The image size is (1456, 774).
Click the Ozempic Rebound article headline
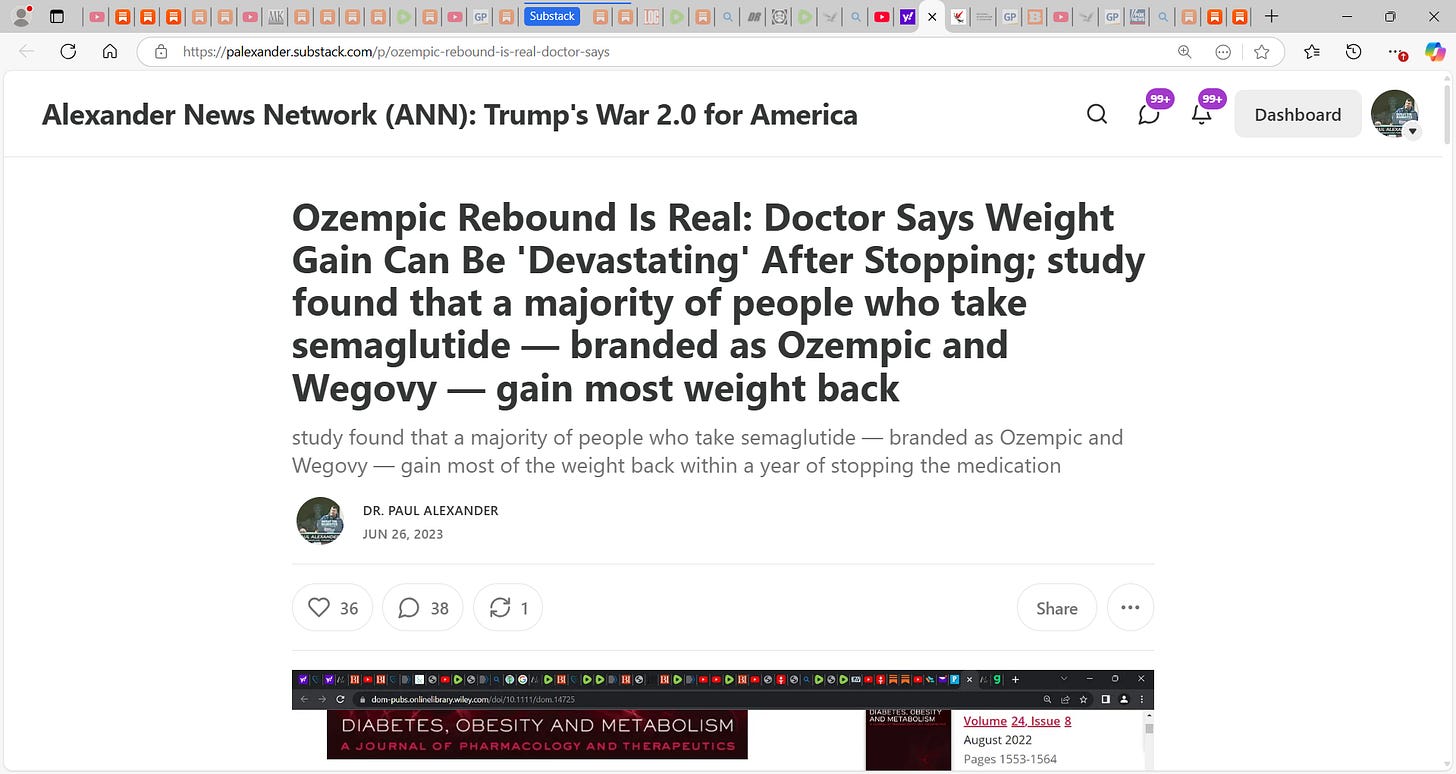click(x=719, y=302)
